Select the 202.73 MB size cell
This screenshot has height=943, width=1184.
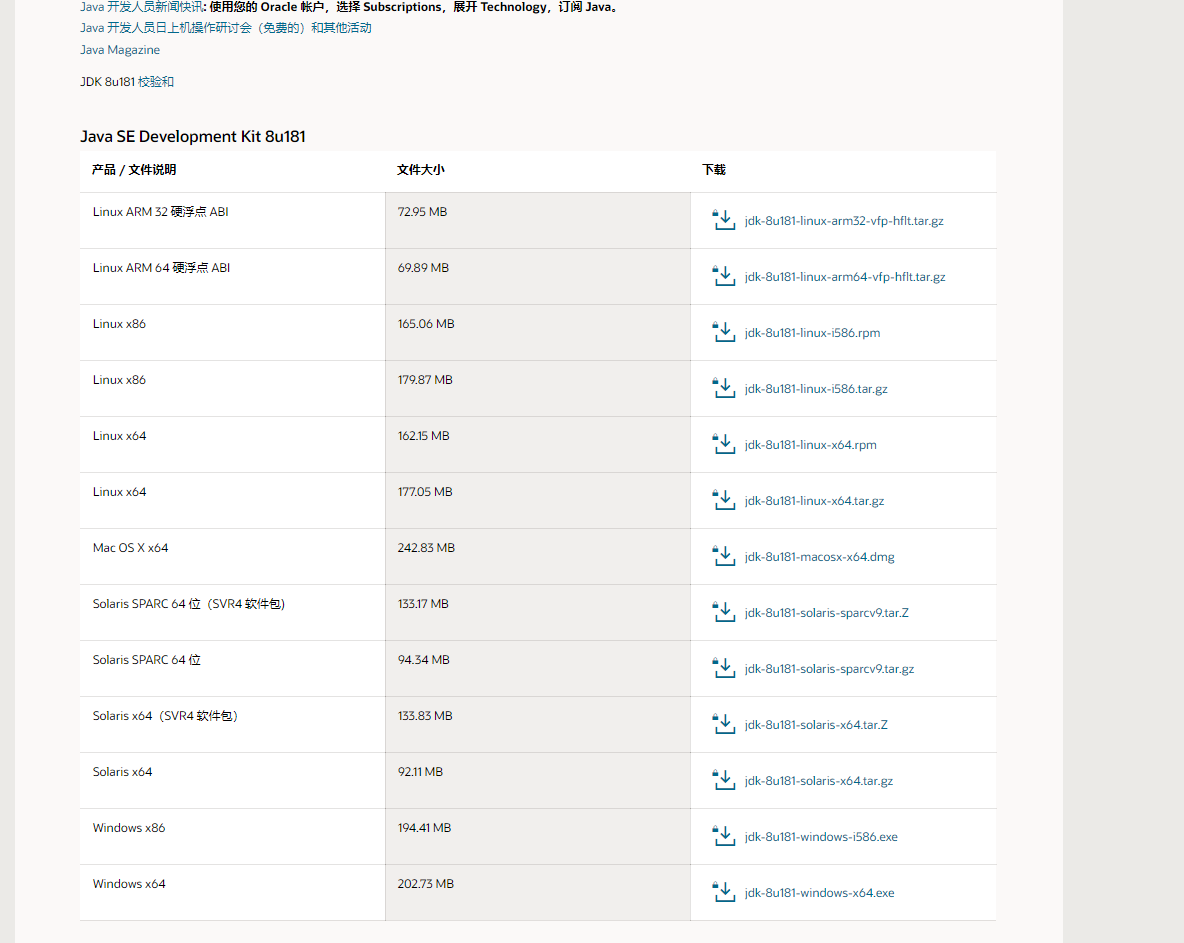(x=538, y=892)
